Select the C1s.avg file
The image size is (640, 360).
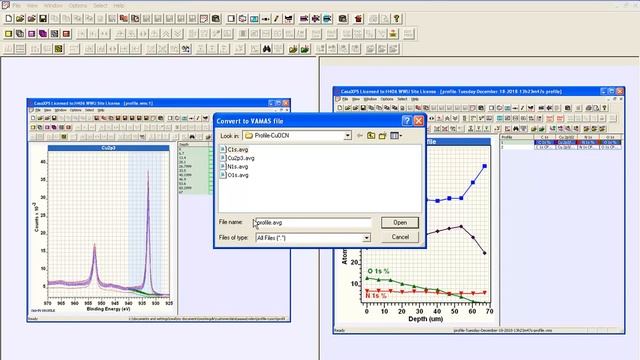[234, 149]
